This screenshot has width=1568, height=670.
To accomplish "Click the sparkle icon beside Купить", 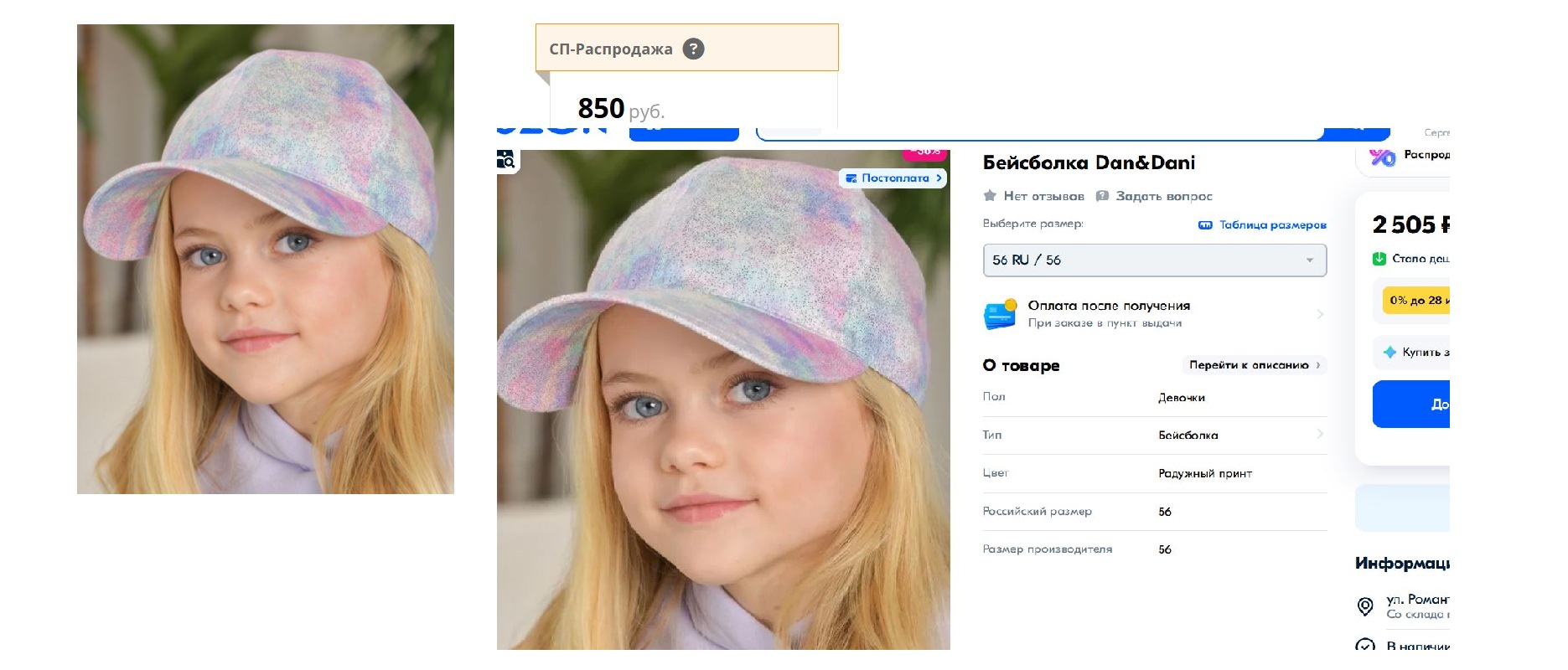I will [1389, 352].
